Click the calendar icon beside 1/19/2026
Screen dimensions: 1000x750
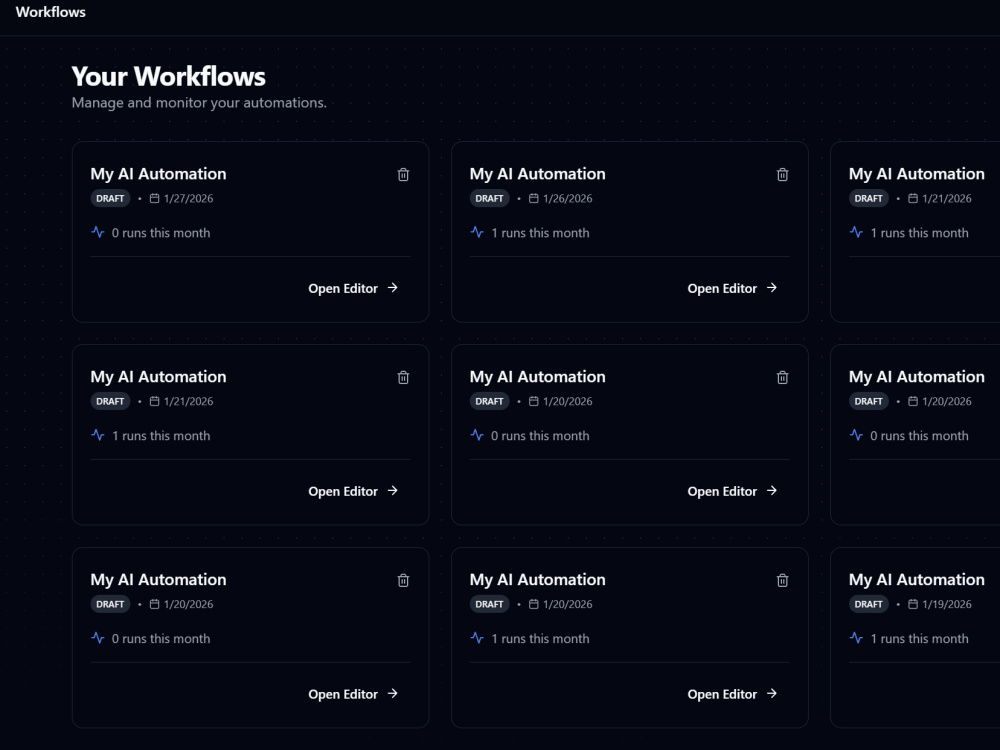(x=913, y=604)
